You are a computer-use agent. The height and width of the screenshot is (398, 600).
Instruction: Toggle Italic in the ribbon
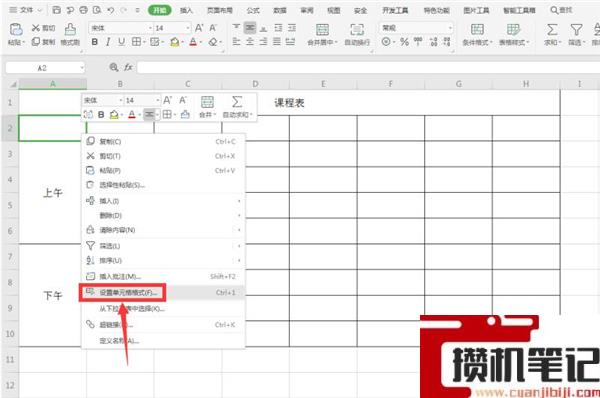point(108,42)
